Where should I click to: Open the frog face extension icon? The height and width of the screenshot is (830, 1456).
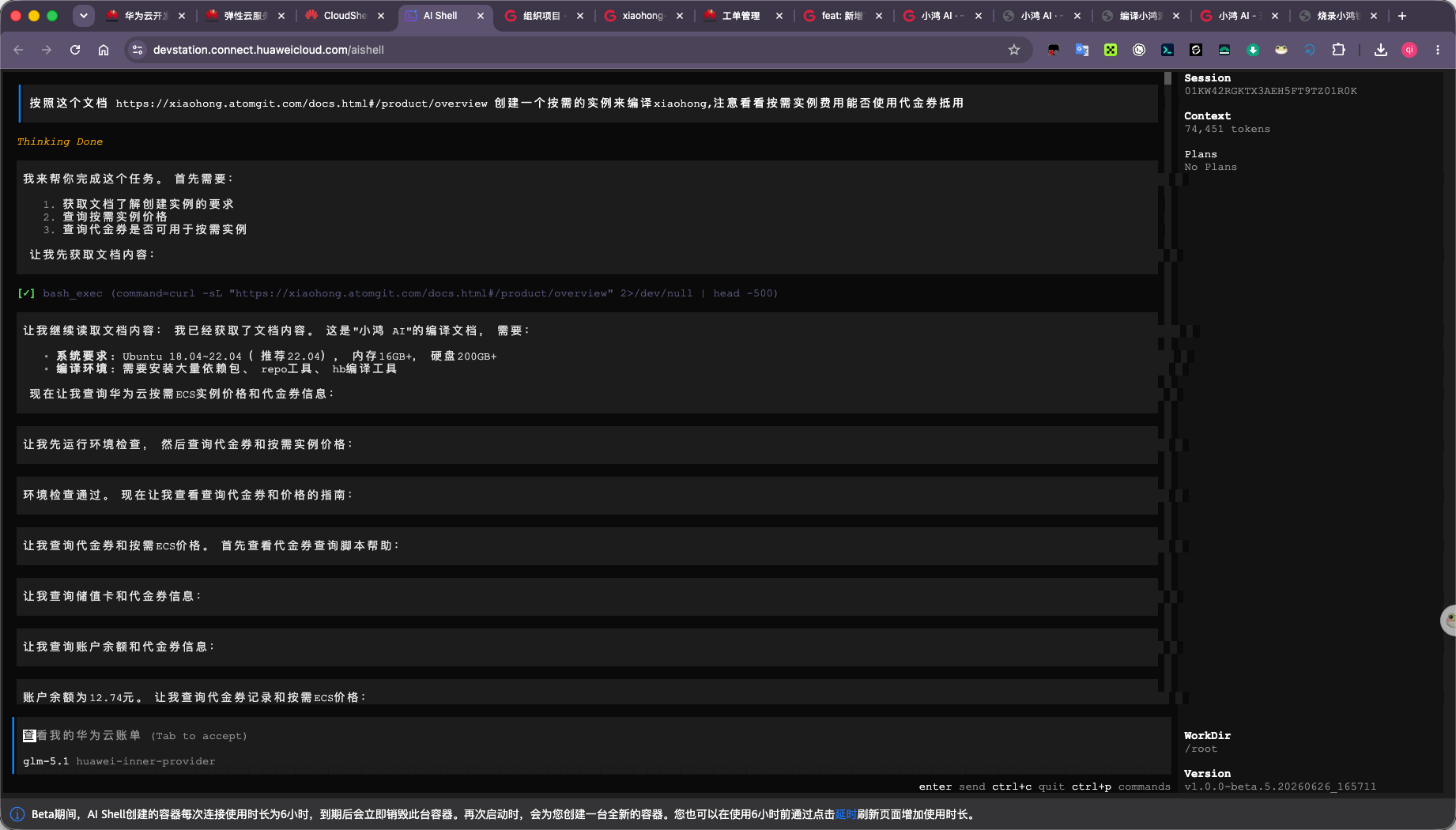(1281, 50)
